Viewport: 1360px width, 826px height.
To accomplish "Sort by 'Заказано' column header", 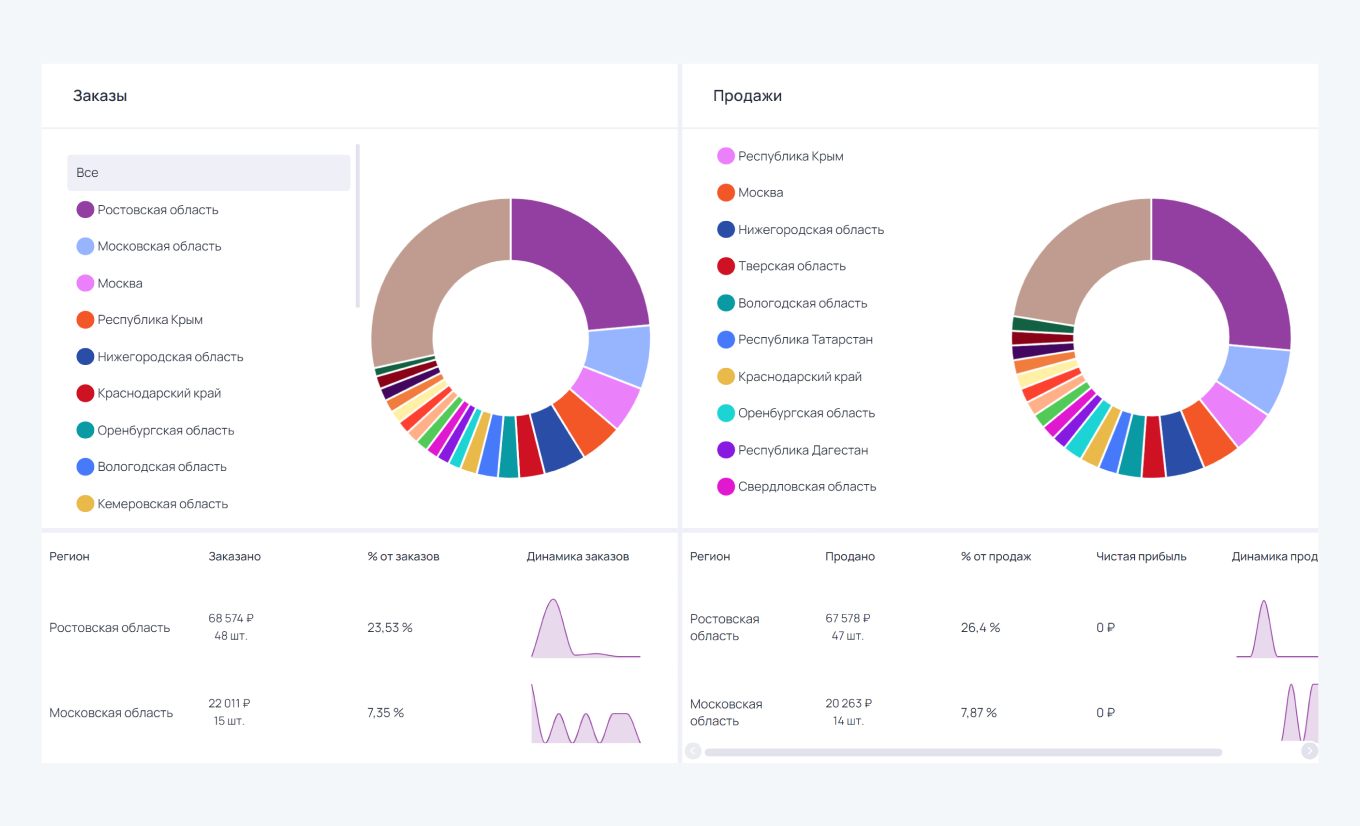I will click(235, 556).
